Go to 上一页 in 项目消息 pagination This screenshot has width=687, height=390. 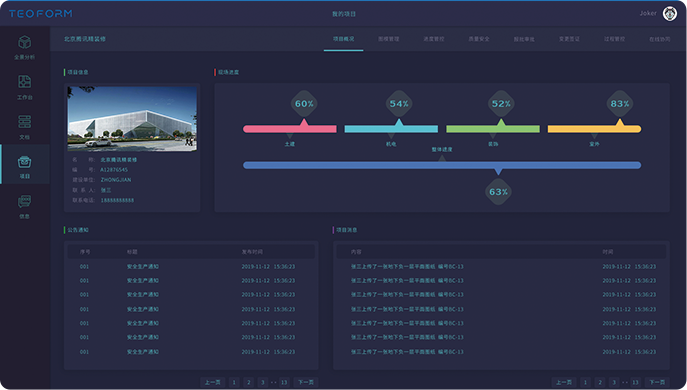(563, 382)
